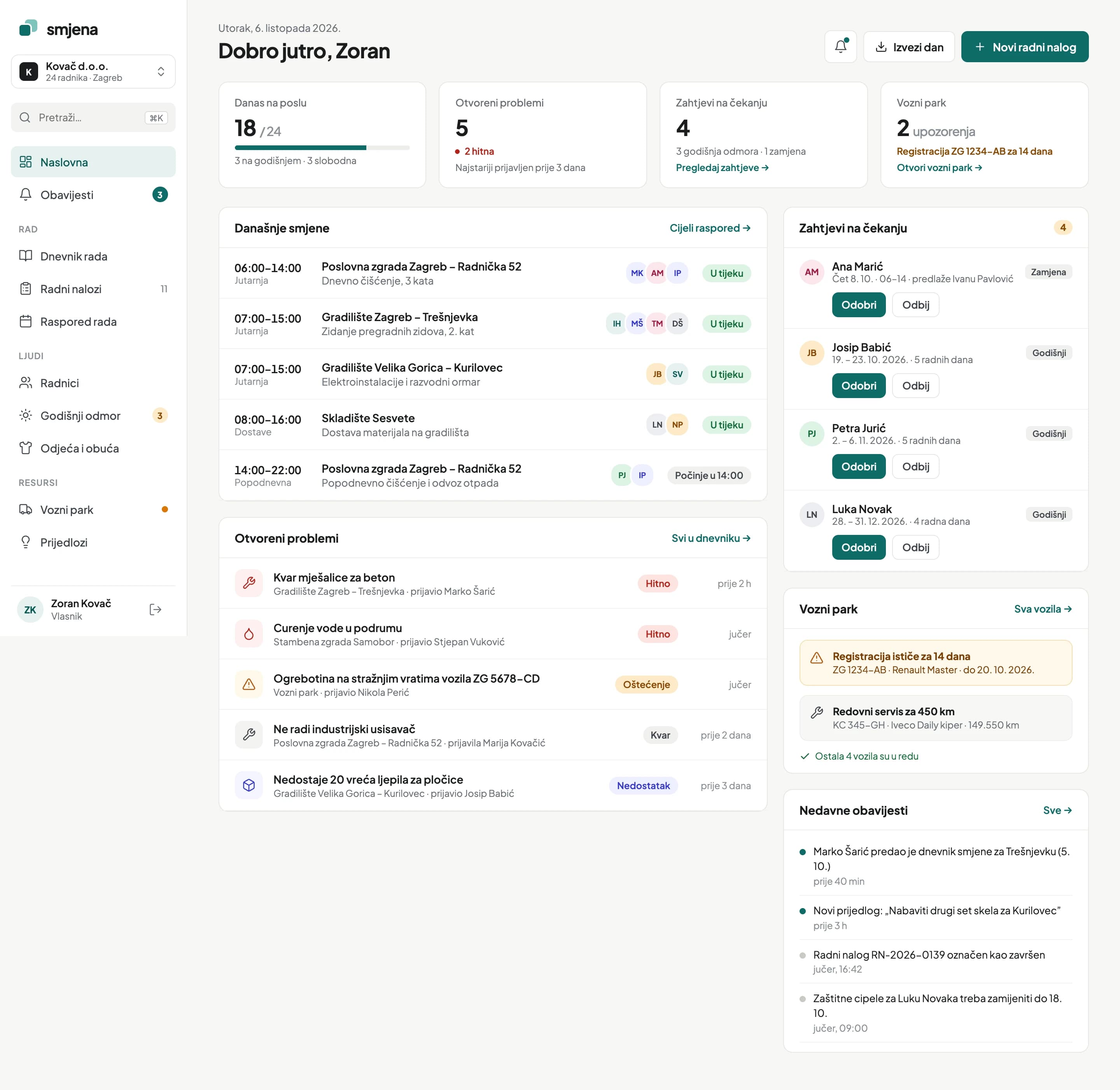Open Cijeli raspored link
1120x1090 pixels.
[710, 228]
